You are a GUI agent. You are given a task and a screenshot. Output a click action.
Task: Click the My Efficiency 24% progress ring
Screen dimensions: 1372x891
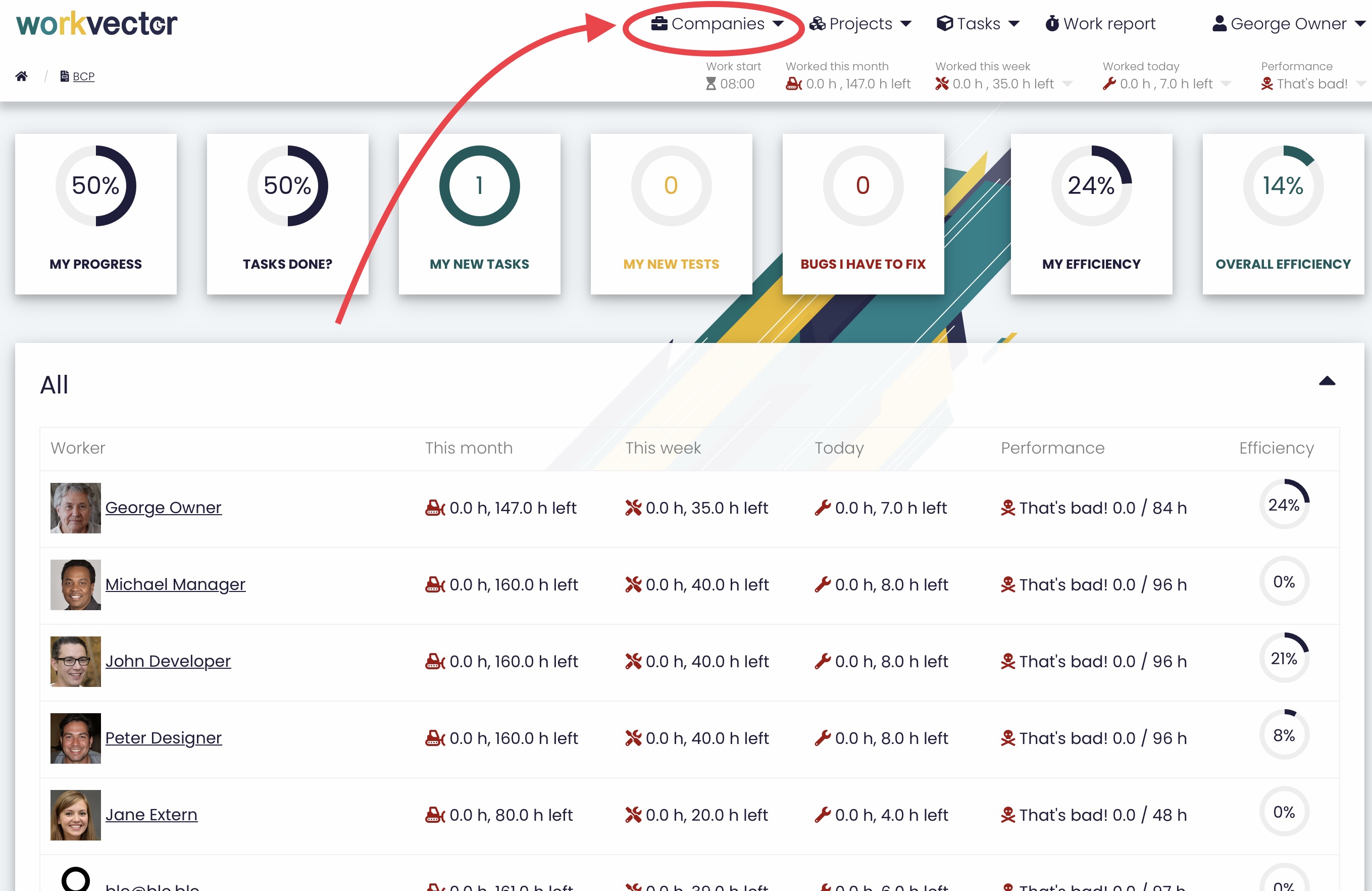(1091, 186)
